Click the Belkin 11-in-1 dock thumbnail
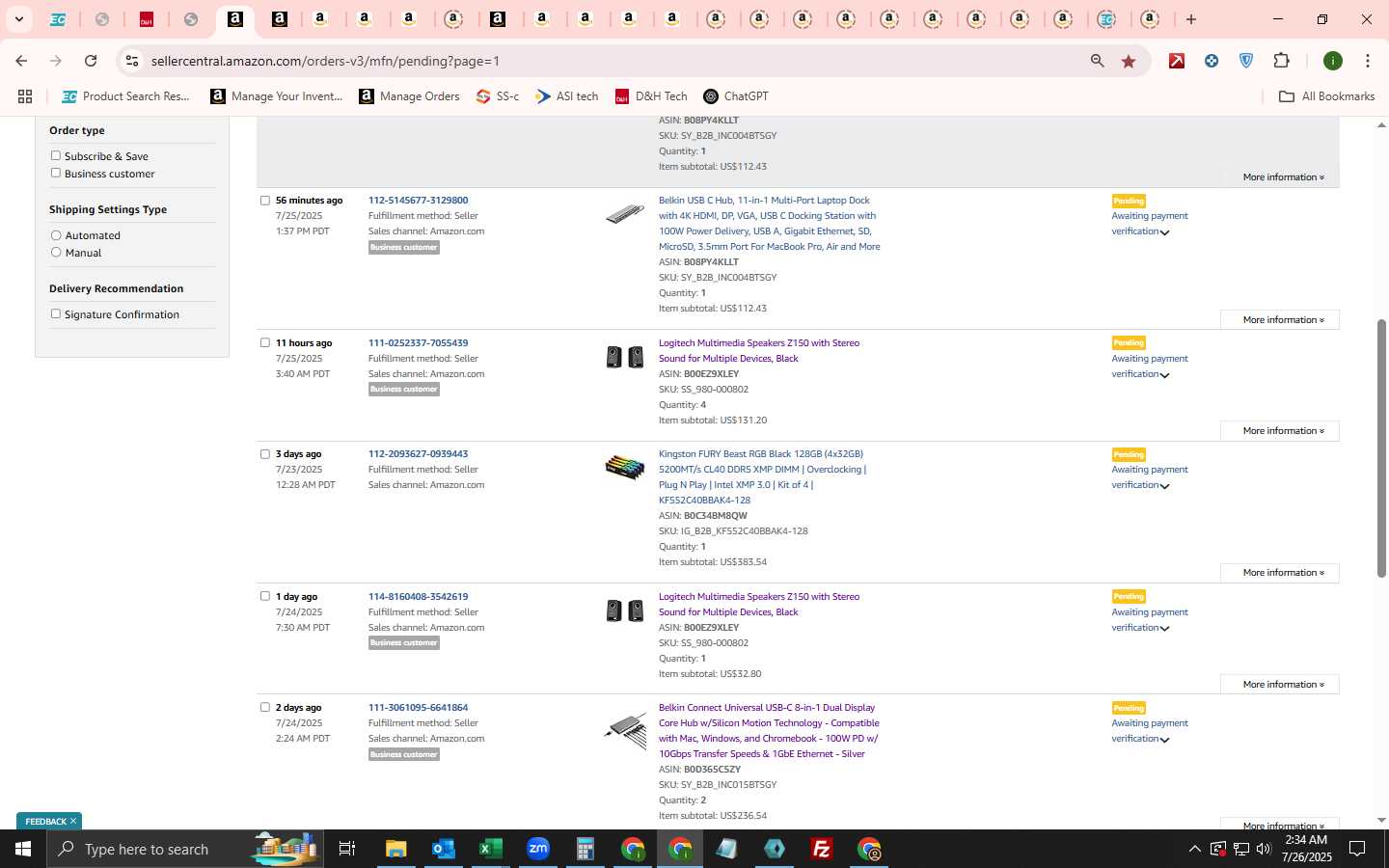This screenshot has height=868, width=1389. coord(625,214)
